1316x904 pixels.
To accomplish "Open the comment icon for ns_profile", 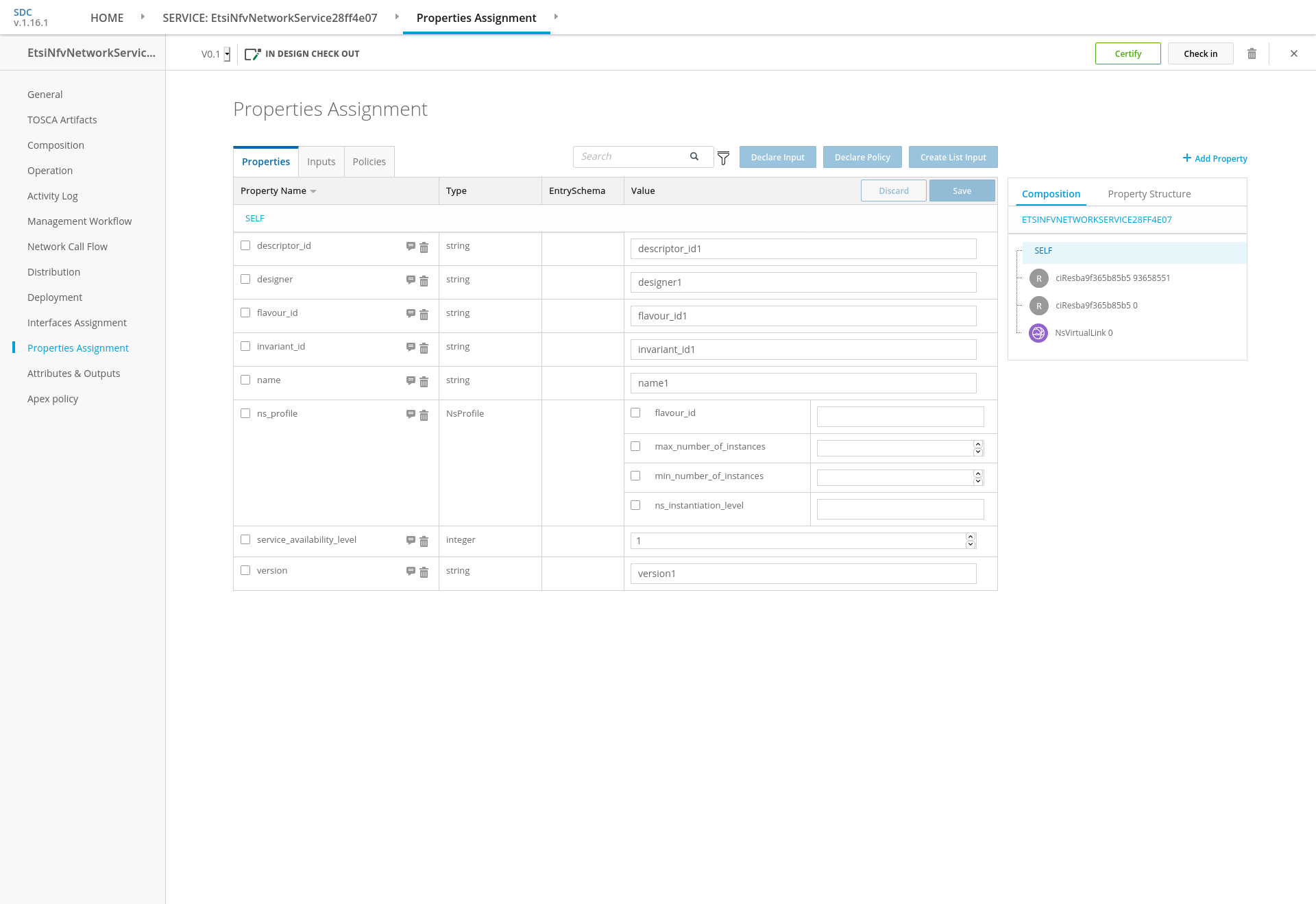I will tap(411, 414).
